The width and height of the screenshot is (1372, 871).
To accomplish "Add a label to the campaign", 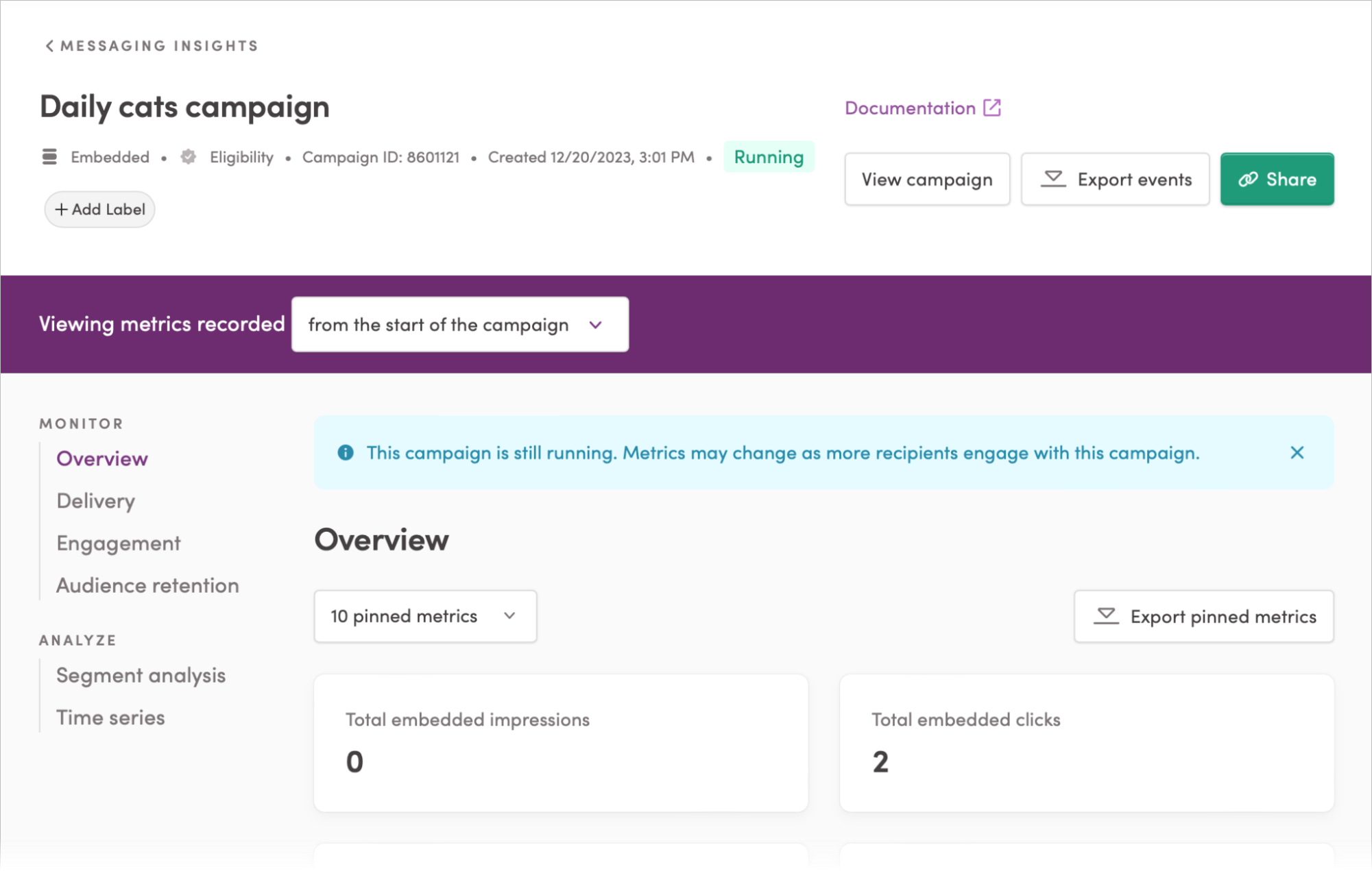I will 100,209.
